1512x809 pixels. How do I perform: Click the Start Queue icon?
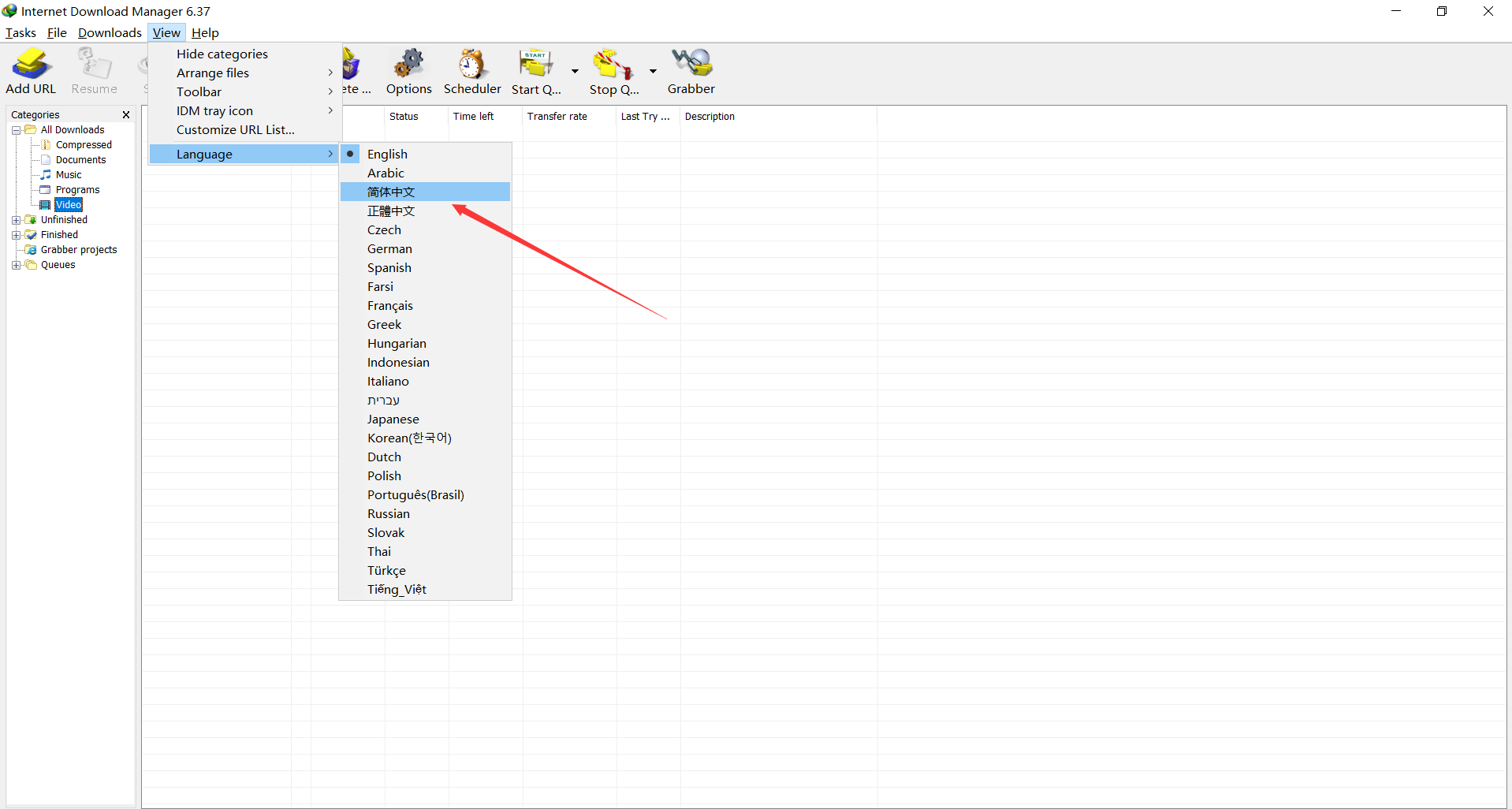(x=536, y=63)
